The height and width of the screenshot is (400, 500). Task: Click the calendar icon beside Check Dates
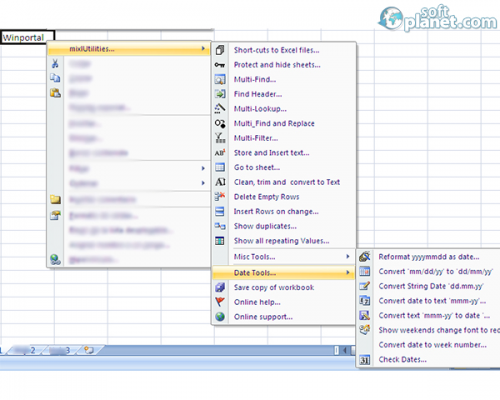[365, 360]
